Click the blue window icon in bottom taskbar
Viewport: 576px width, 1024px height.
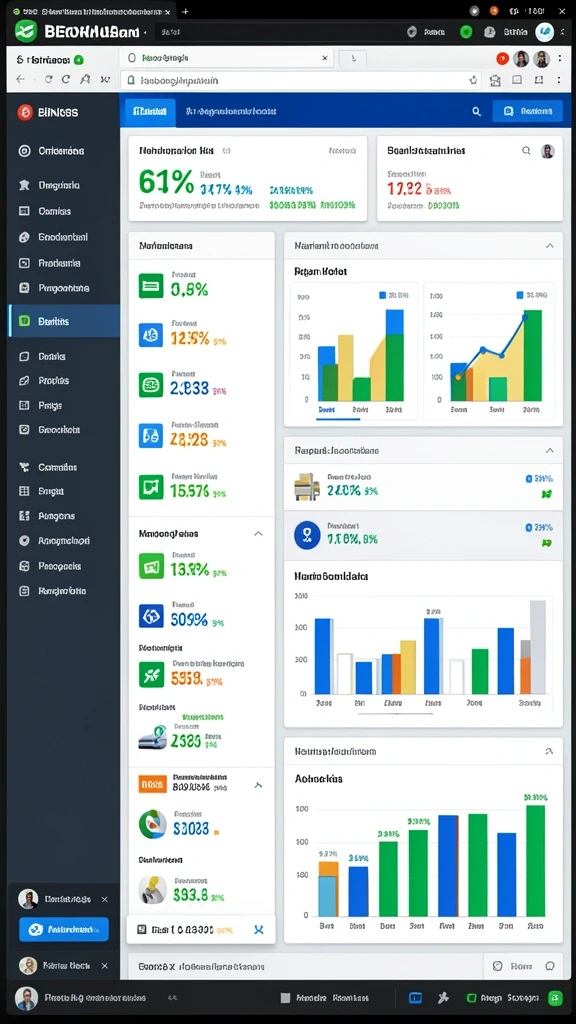[415, 998]
